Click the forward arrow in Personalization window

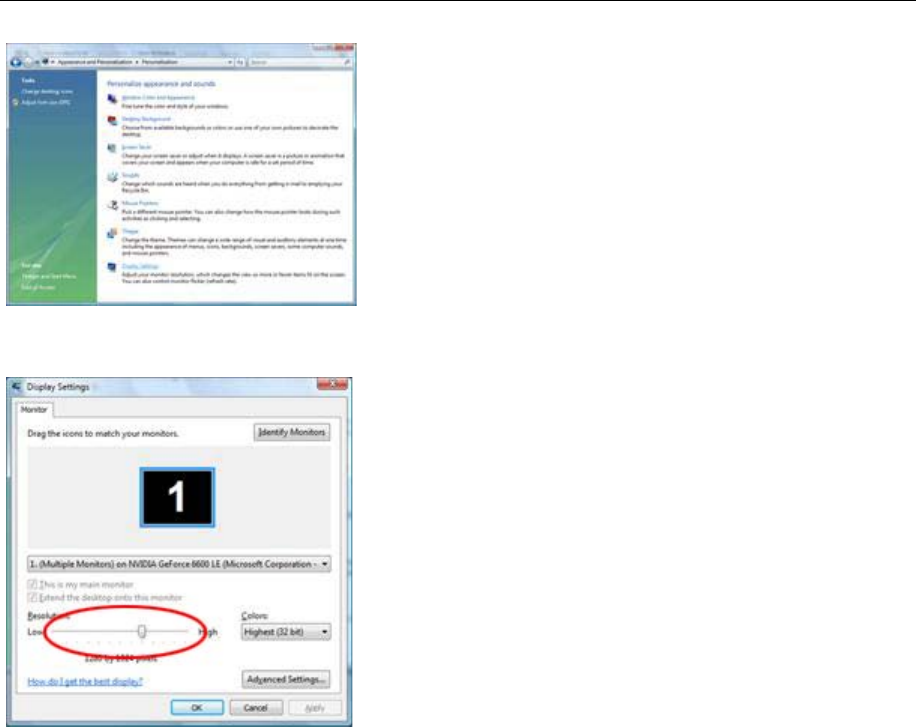pos(27,62)
